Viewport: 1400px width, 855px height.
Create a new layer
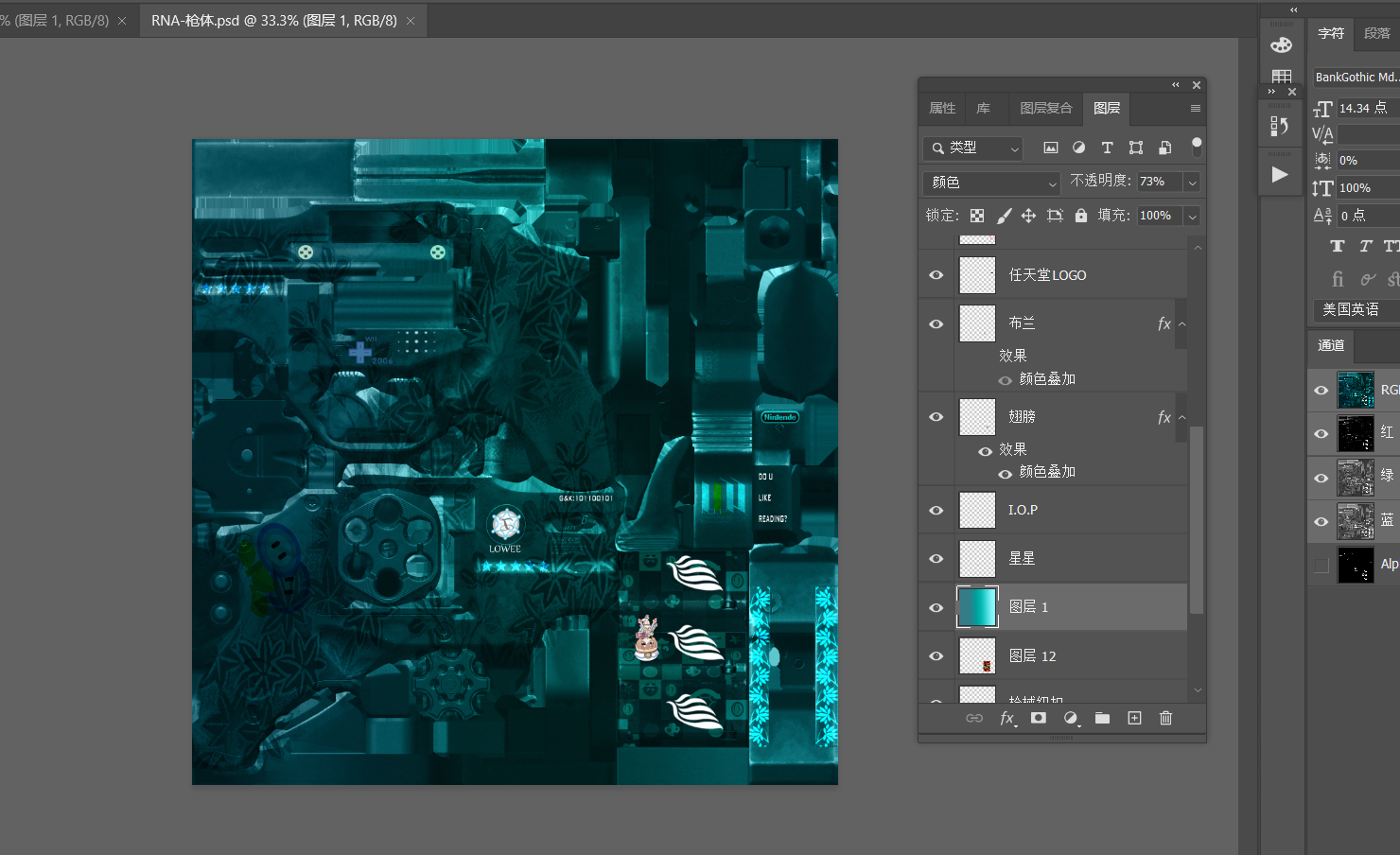click(x=1134, y=719)
